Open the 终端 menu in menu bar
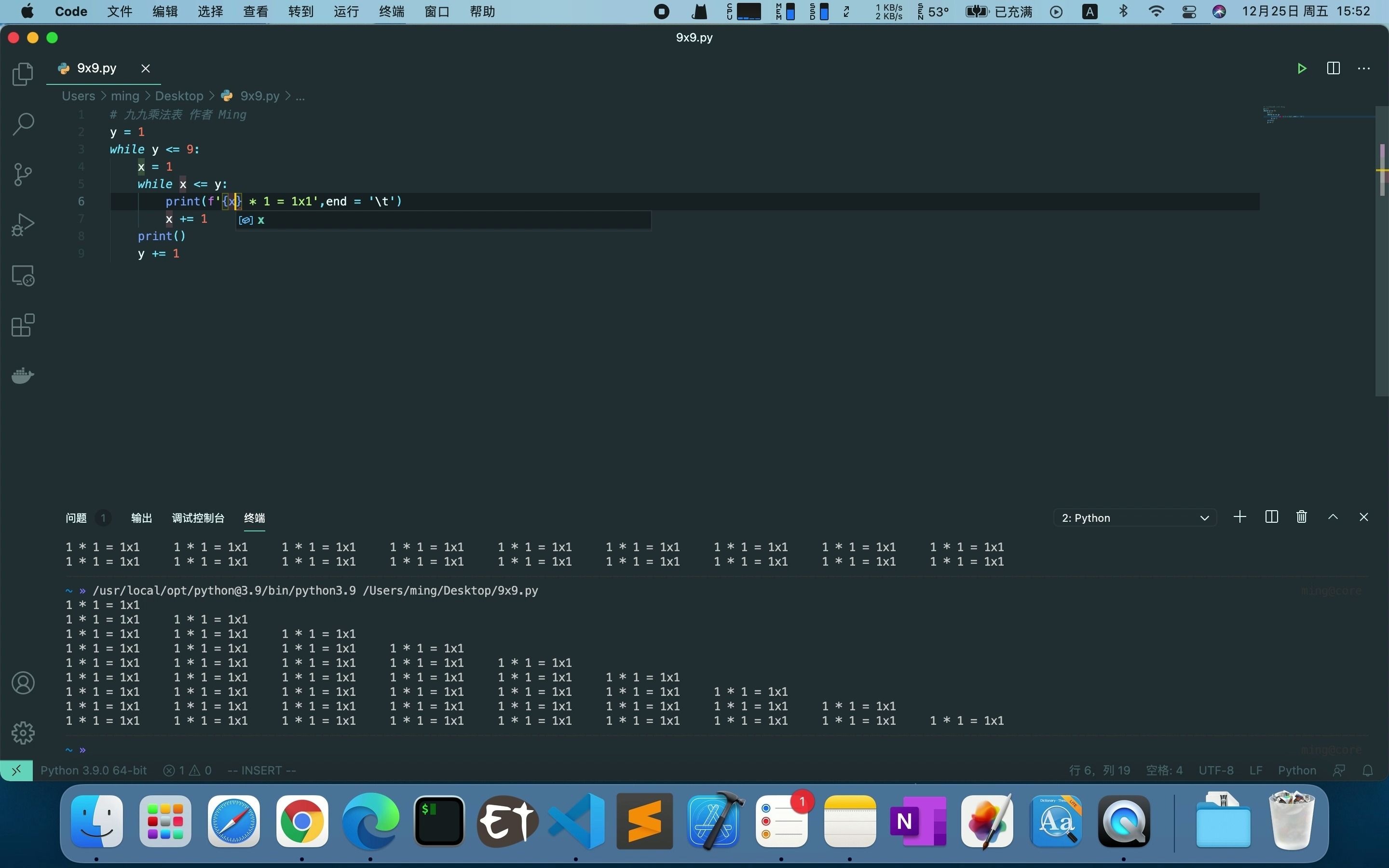This screenshot has height=868, width=1389. (x=392, y=12)
